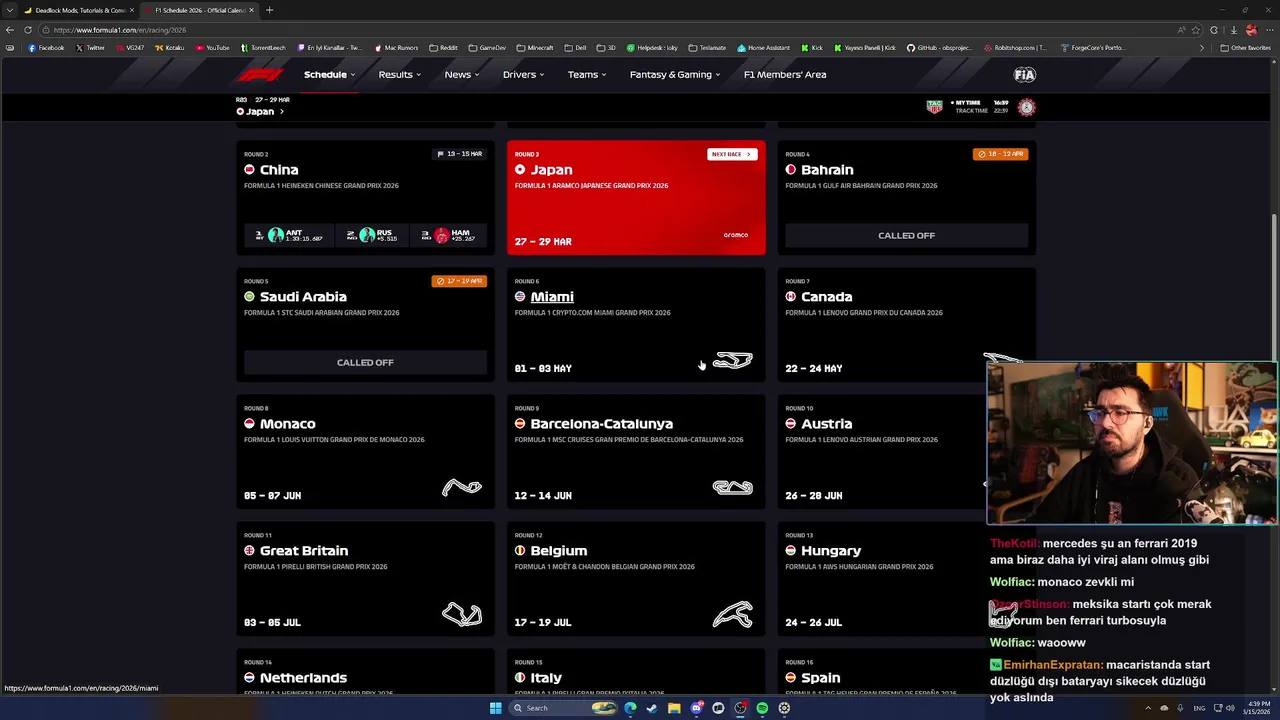Launch Microsoft Edge from the taskbar
Viewport: 1280px width, 720px height.
pos(630,708)
